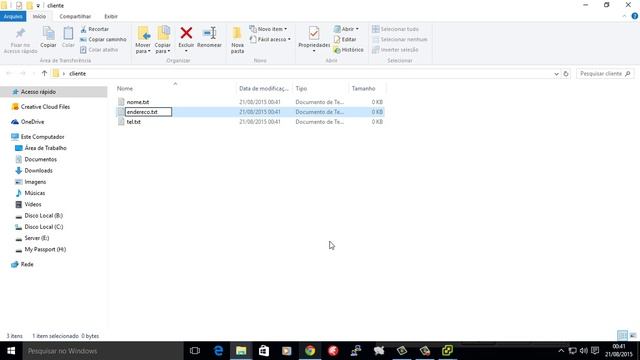The height and width of the screenshot is (360, 640).
Task: Click Selecionar nenhum
Action: (x=400, y=40)
